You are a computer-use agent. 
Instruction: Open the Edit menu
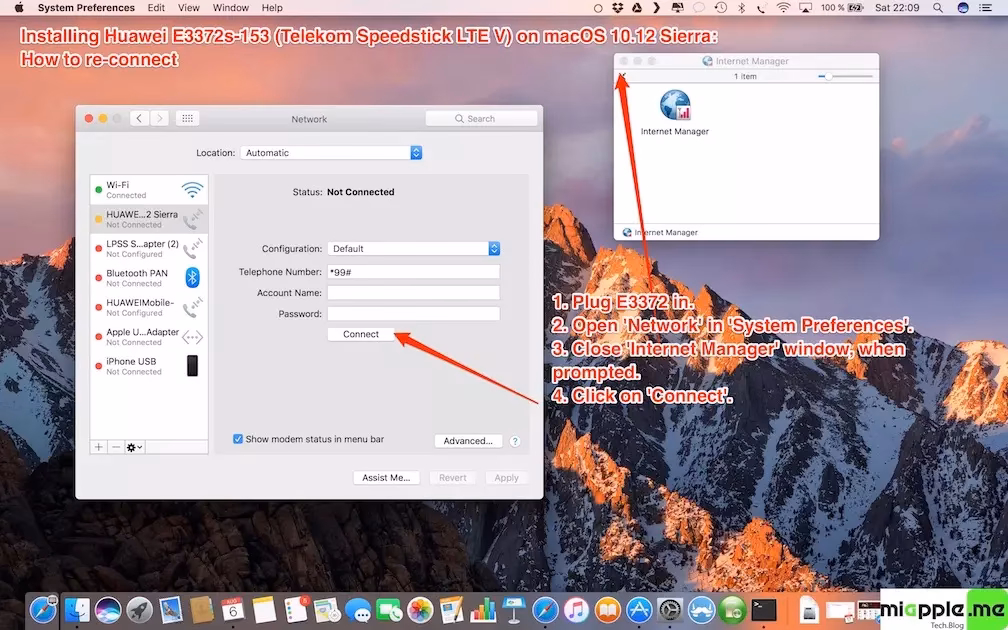156,8
